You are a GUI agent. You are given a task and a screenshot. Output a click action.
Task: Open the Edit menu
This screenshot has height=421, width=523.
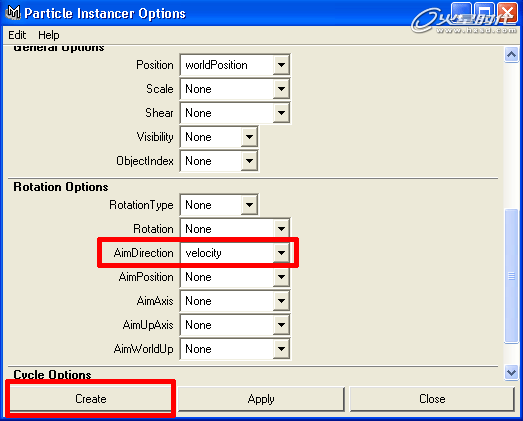click(17, 35)
